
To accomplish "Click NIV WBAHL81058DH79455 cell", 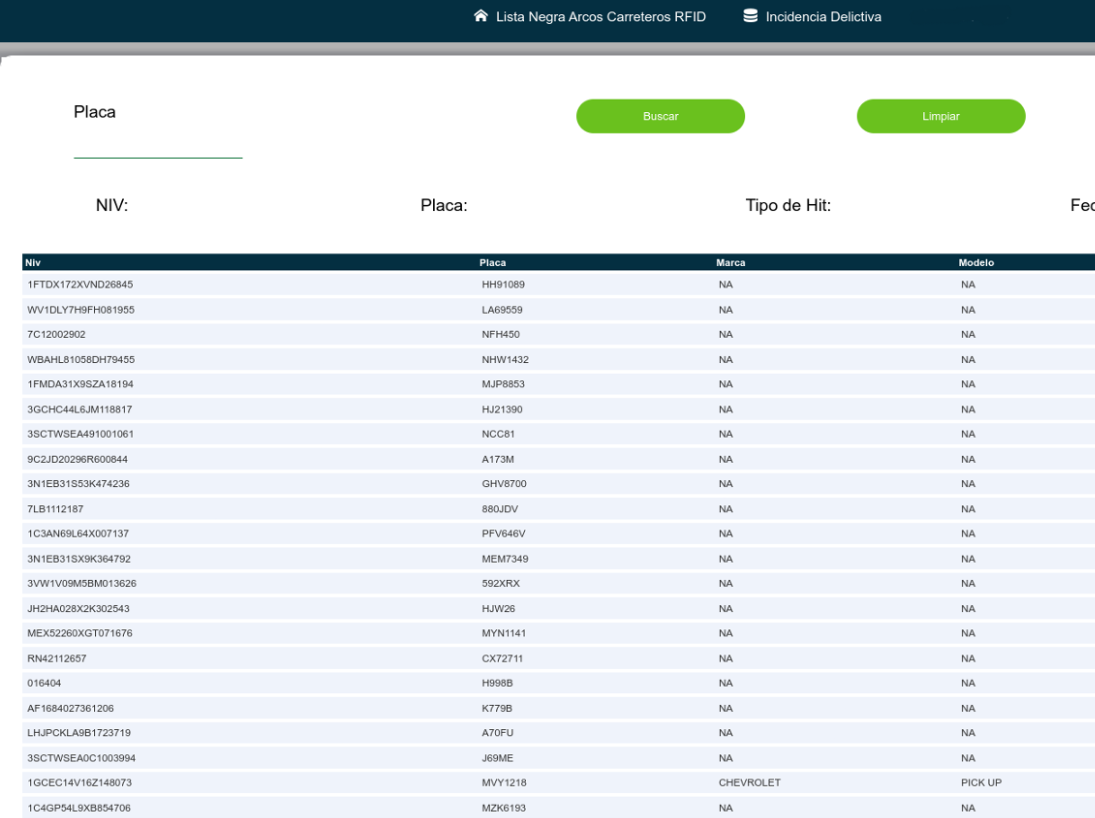I will pyautogui.click(x=81, y=359).
